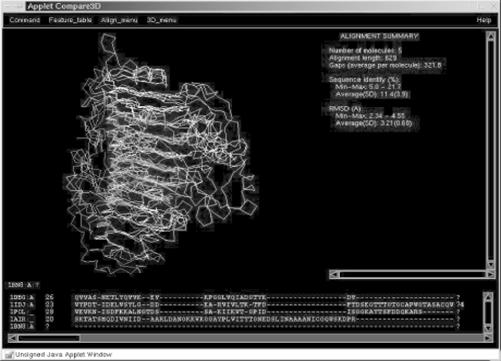Image resolution: width=501 pixels, height=361 pixels.
Task: Open the Command menu
Action: [25, 20]
